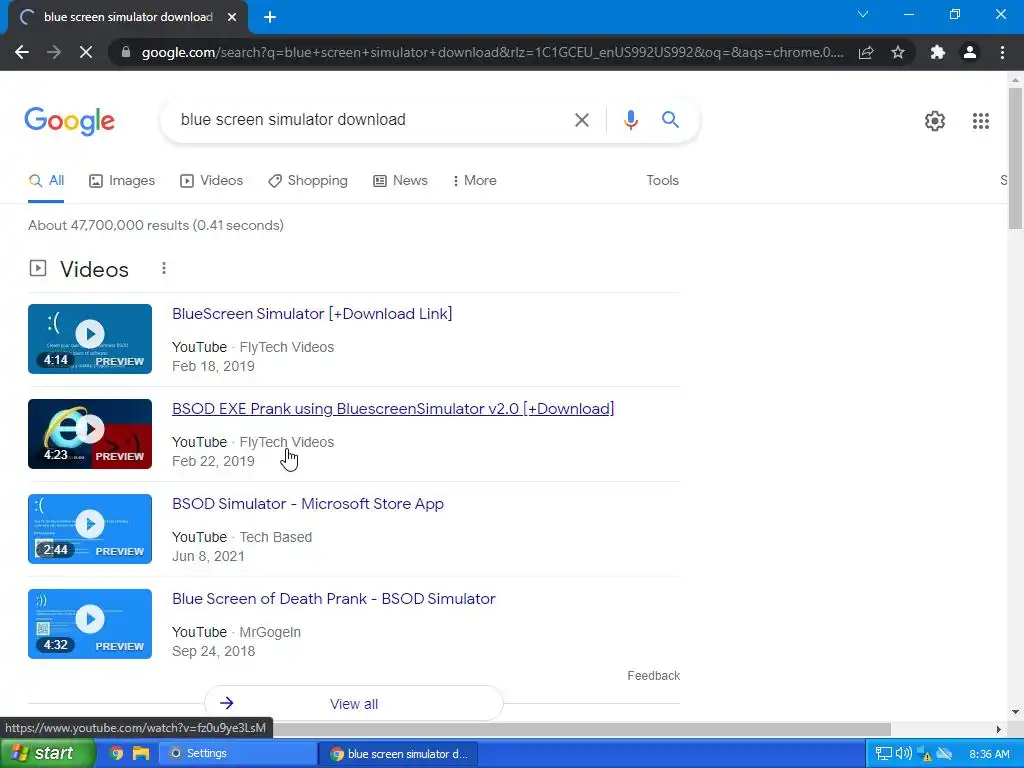1024x768 pixels.
Task: Stop loading the page with X button
Action: [x=86, y=52]
